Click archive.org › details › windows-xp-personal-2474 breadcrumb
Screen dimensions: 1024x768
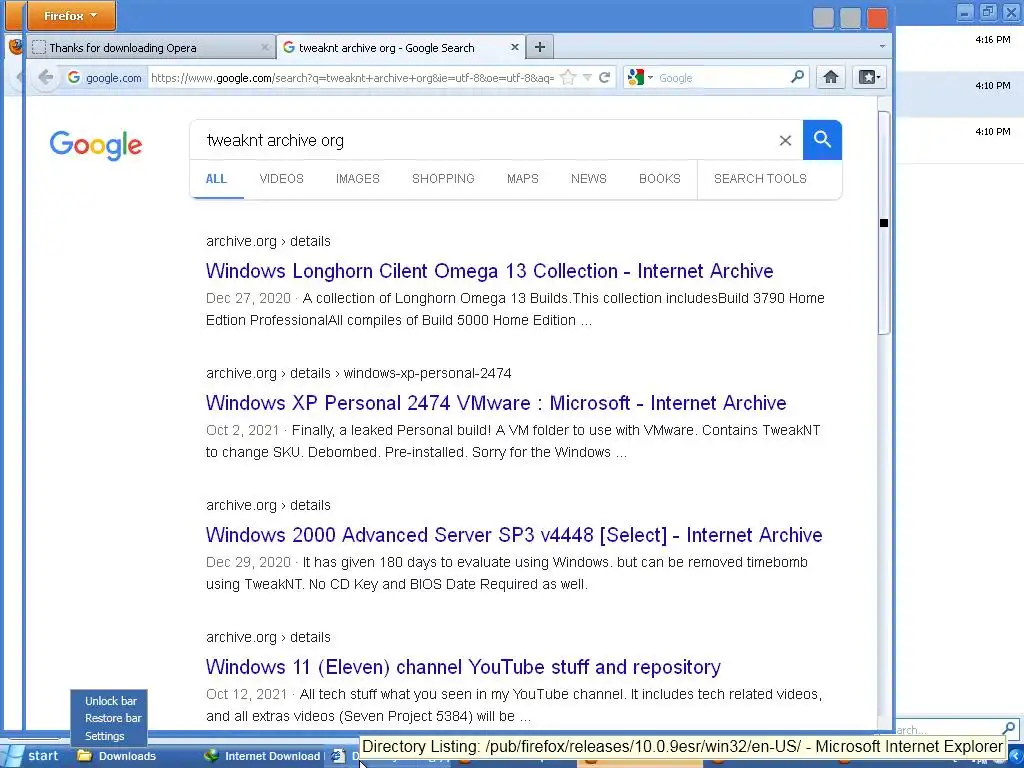point(359,374)
